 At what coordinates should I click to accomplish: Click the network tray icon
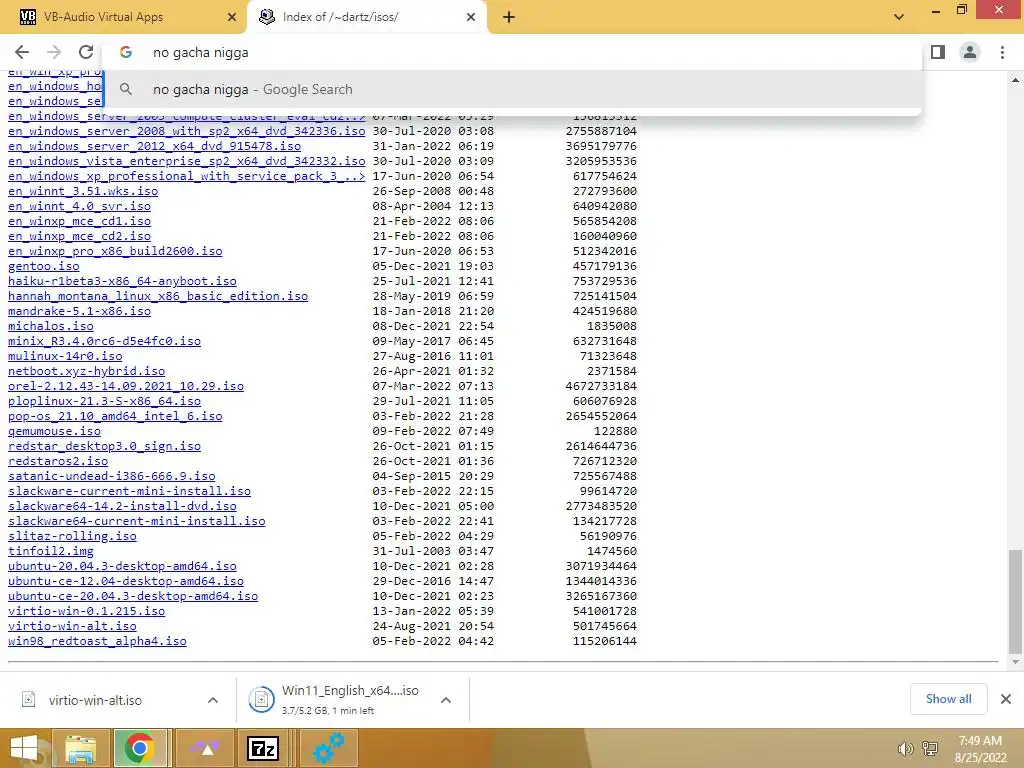pos(930,749)
